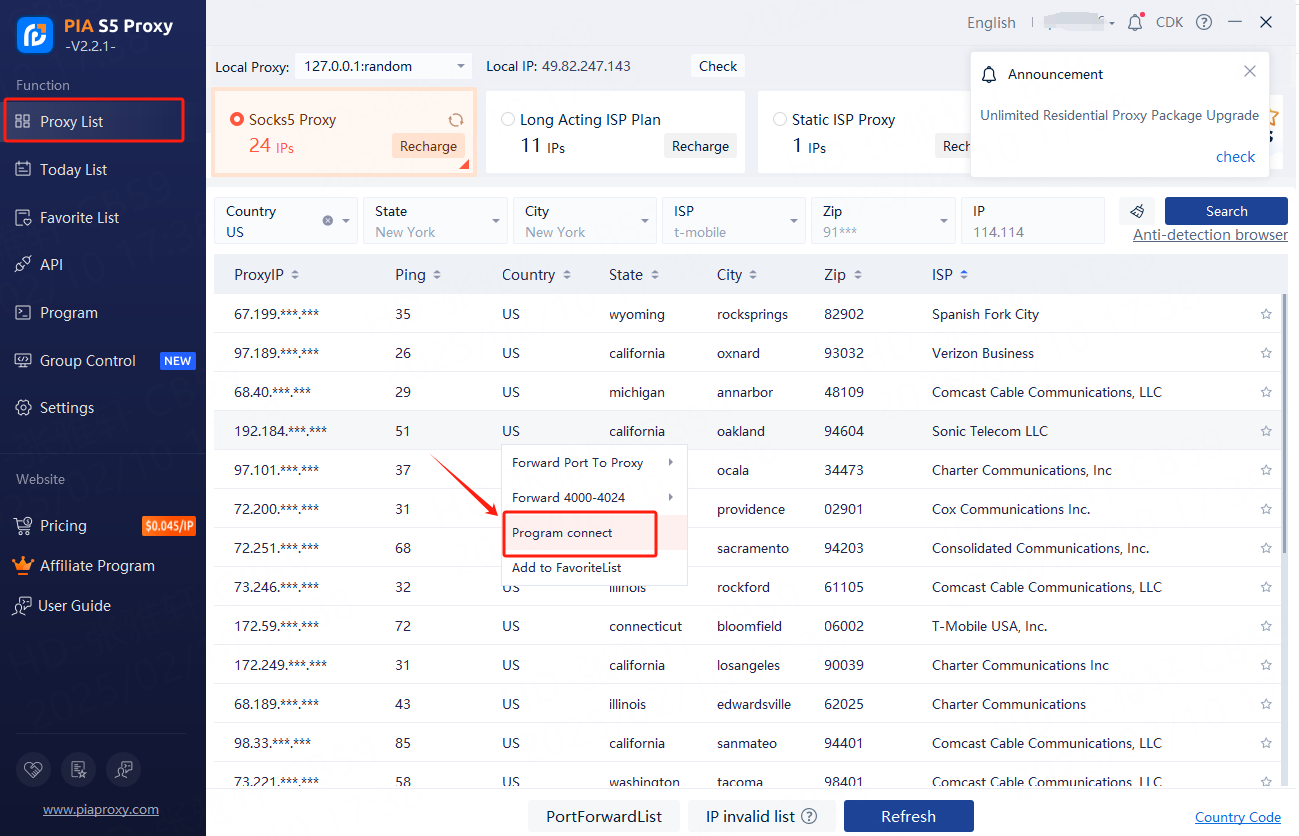Click the clear filters broom icon

(1137, 211)
